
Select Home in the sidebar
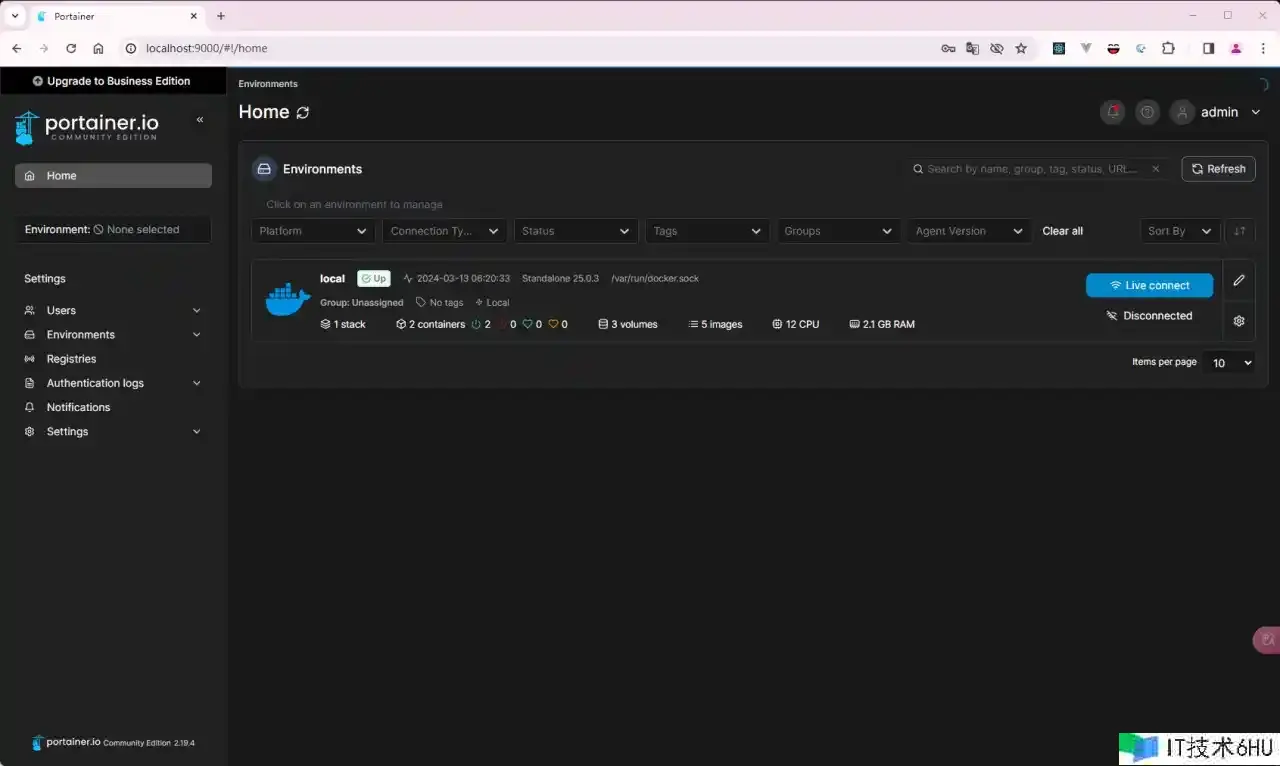click(113, 176)
